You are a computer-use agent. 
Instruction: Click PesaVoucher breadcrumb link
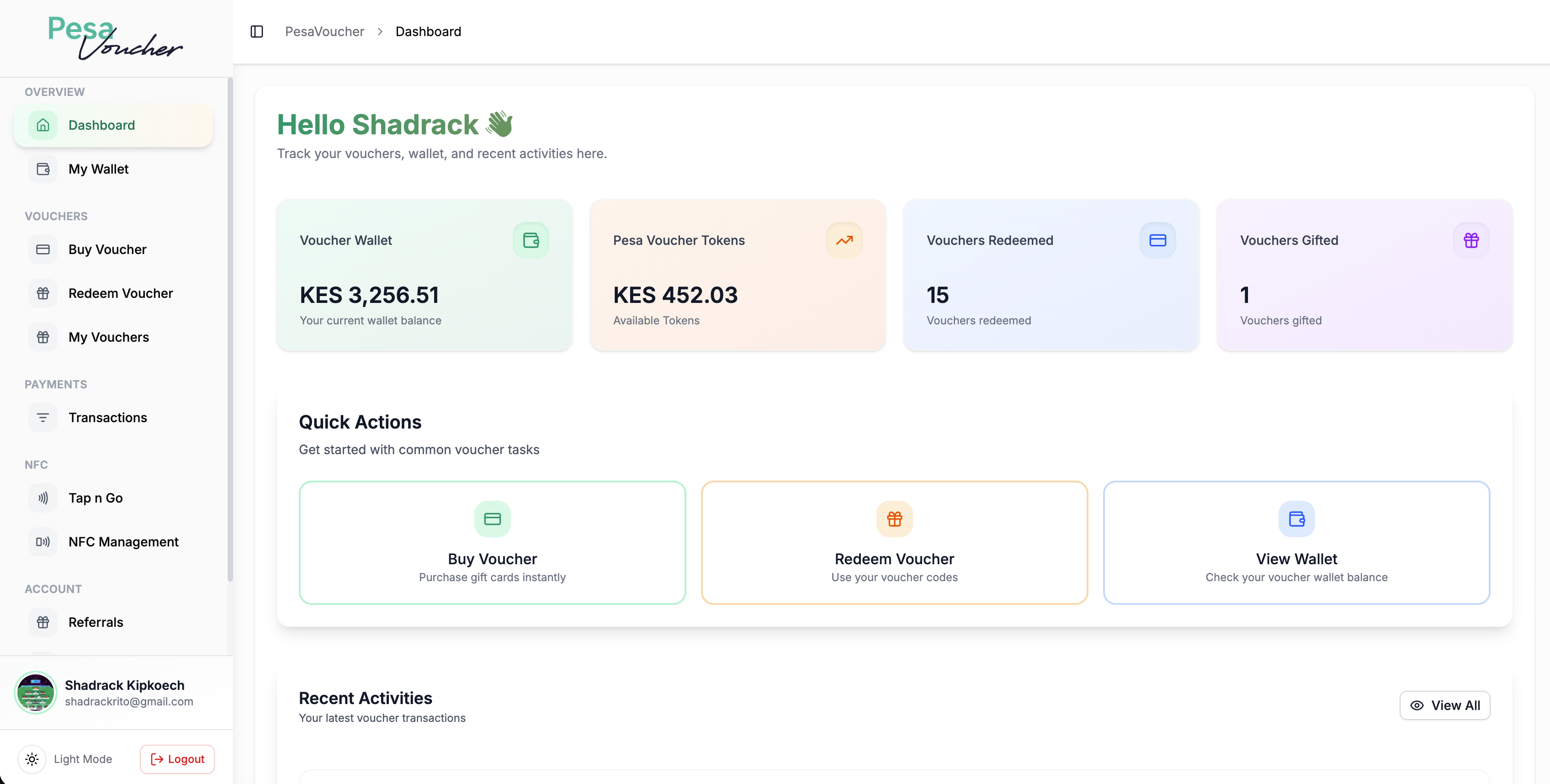[x=324, y=31]
